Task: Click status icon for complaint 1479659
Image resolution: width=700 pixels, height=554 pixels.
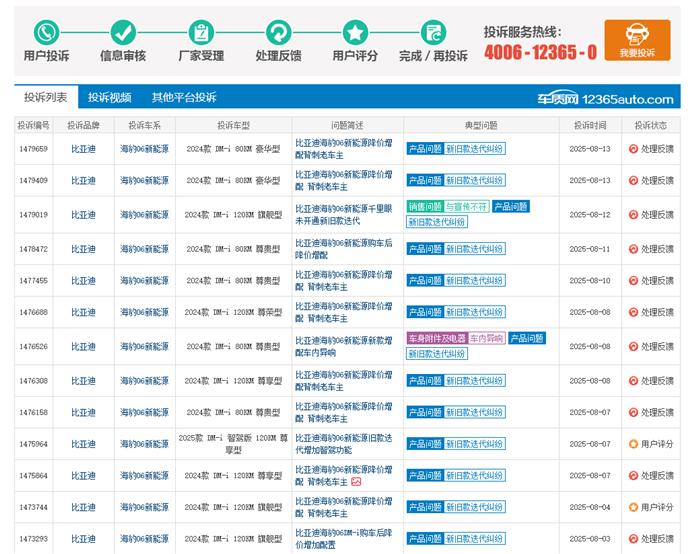Action: point(633,149)
